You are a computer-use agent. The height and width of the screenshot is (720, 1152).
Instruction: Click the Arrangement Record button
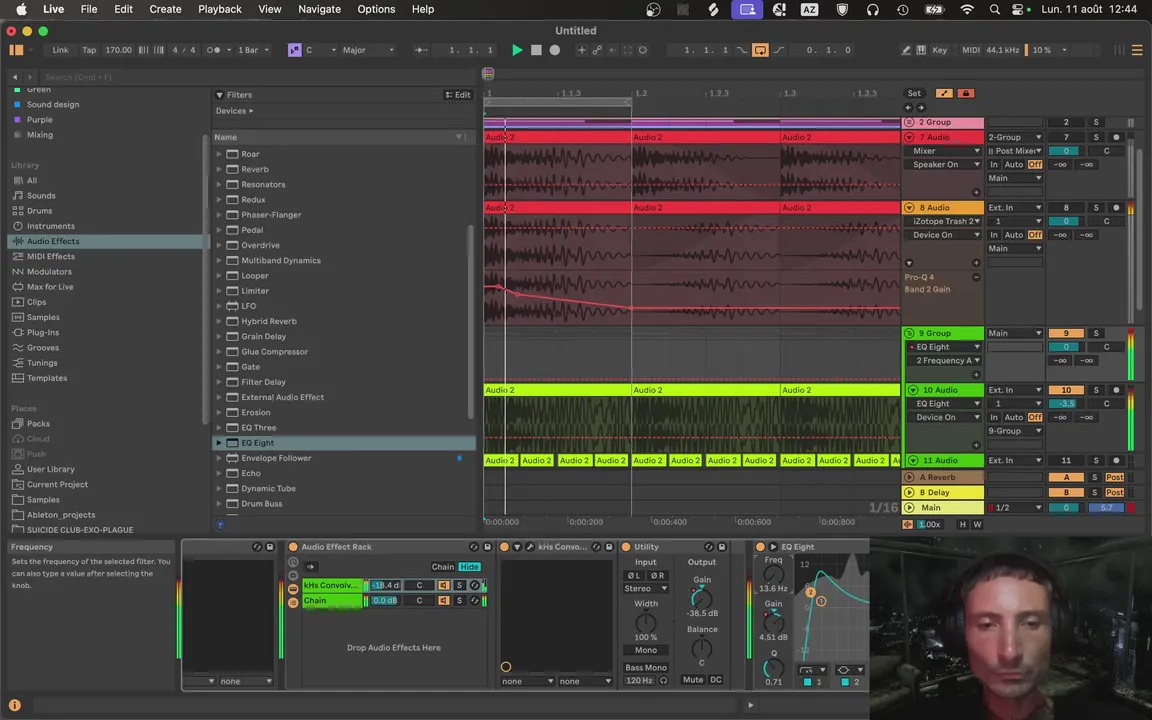tap(555, 50)
